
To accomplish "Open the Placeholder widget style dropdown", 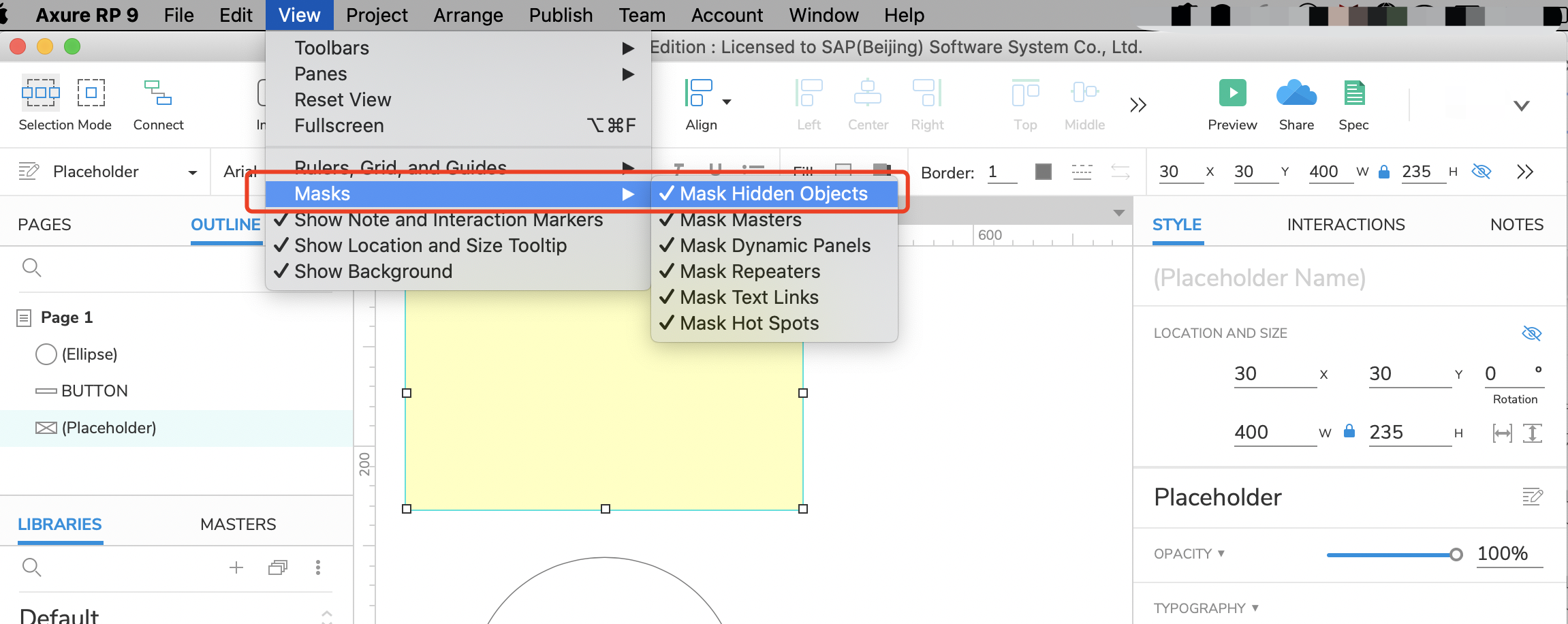I will coord(193,172).
